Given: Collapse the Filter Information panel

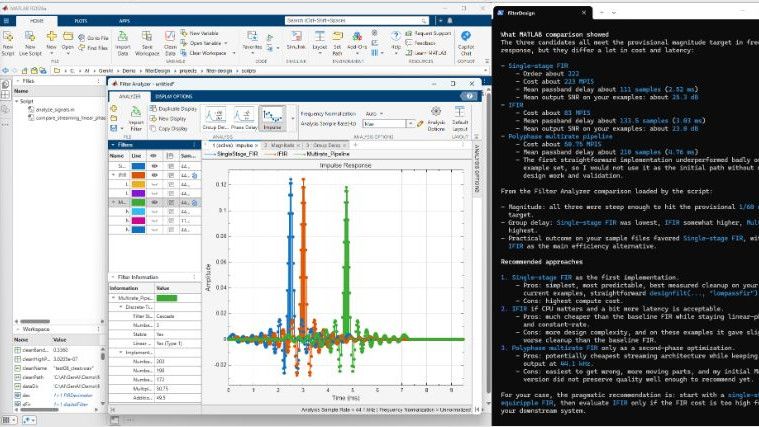Looking at the screenshot, I should [x=113, y=277].
